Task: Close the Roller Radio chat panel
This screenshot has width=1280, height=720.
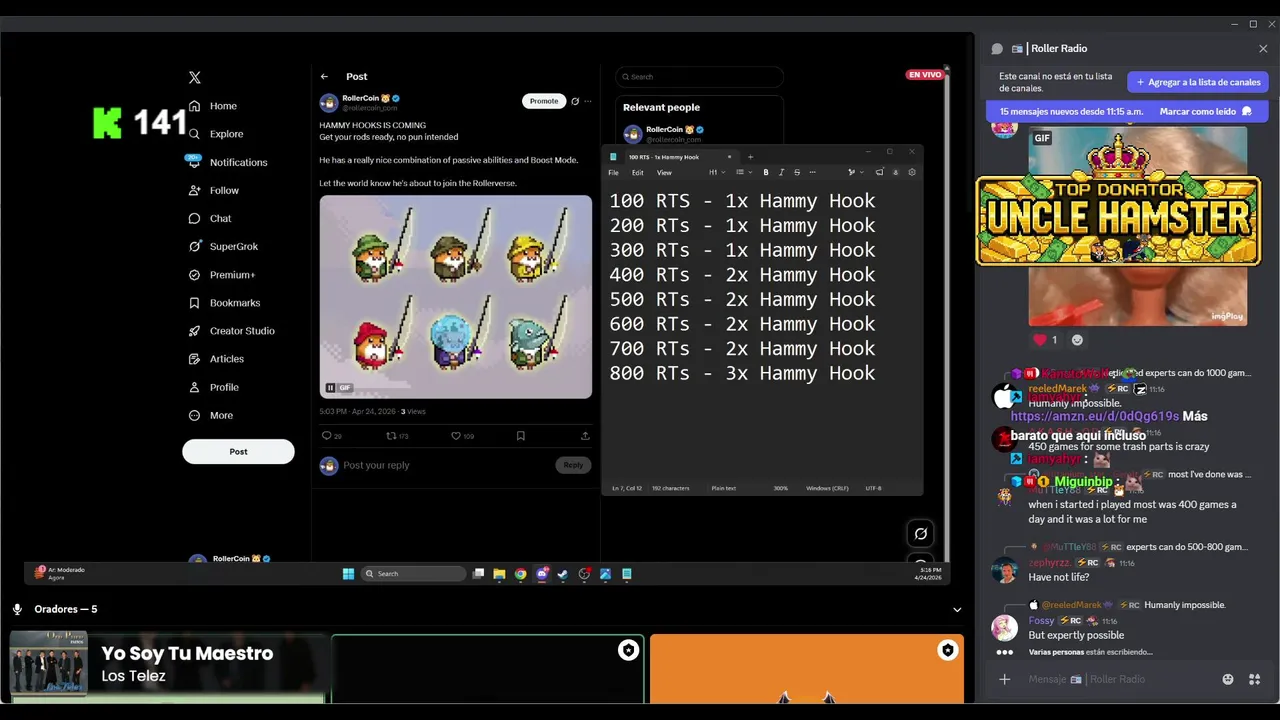Action: pos(1263,48)
